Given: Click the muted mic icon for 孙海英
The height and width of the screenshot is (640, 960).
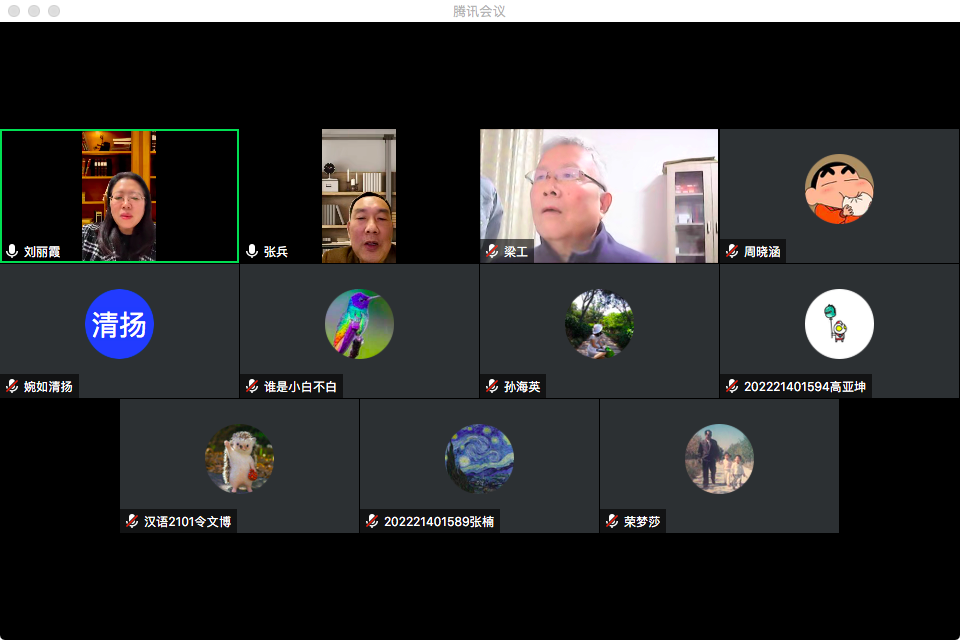Looking at the screenshot, I should click(x=492, y=386).
